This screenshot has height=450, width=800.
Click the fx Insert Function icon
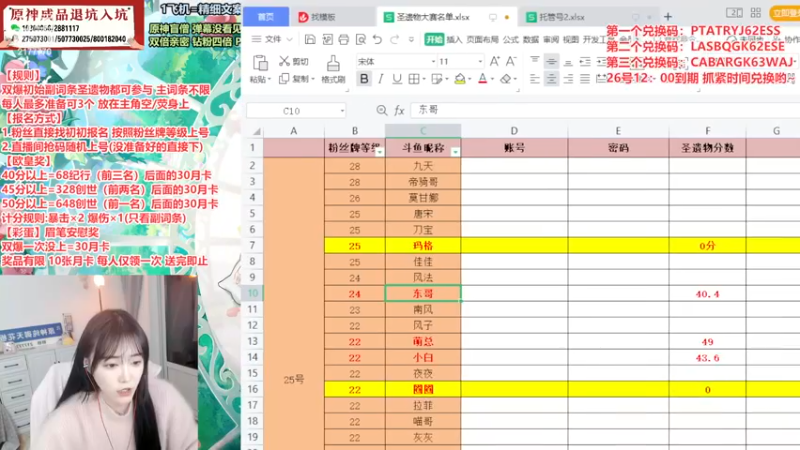pos(399,110)
